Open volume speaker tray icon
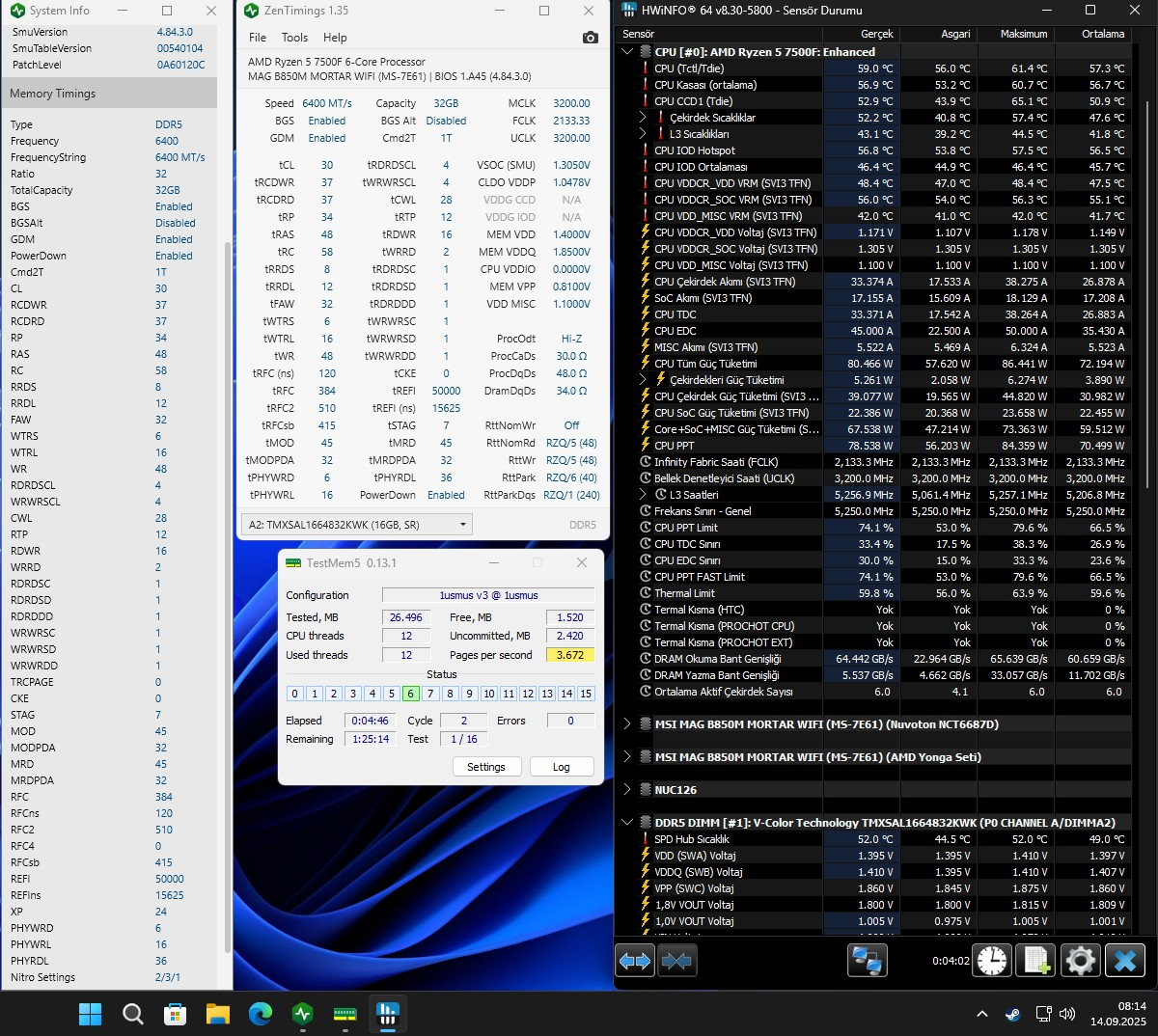The height and width of the screenshot is (1036, 1158). click(x=1066, y=1014)
